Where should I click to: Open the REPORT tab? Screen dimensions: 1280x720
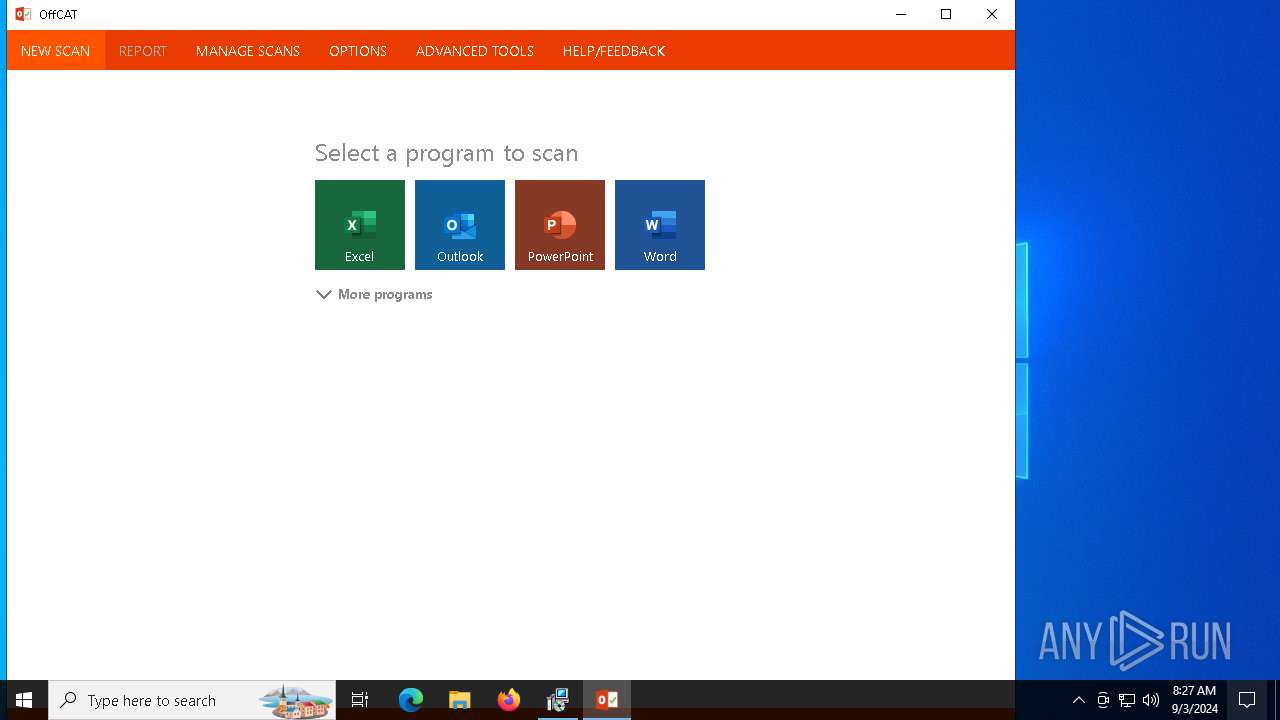click(x=143, y=51)
